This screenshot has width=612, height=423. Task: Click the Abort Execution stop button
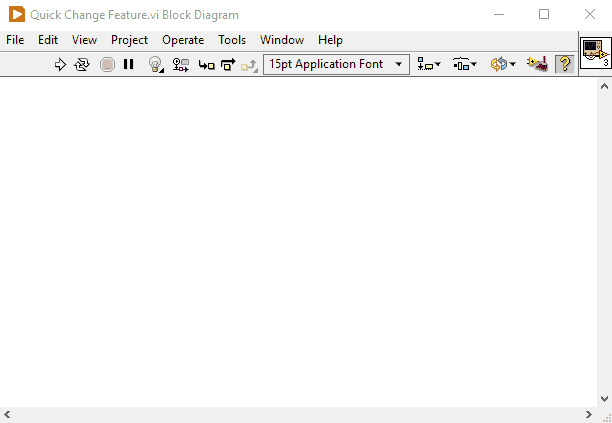107,64
